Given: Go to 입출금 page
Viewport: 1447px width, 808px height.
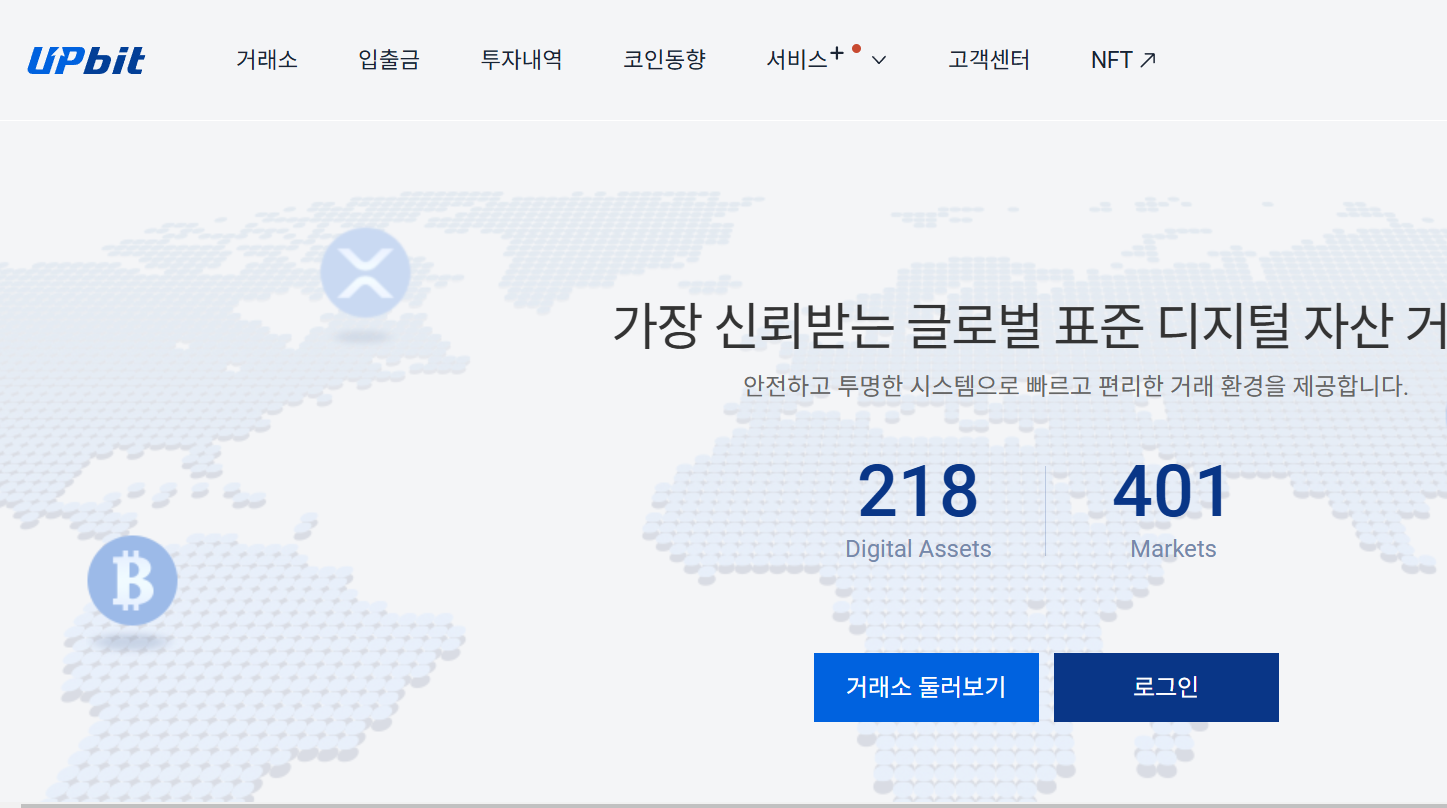Looking at the screenshot, I should pyautogui.click(x=389, y=60).
